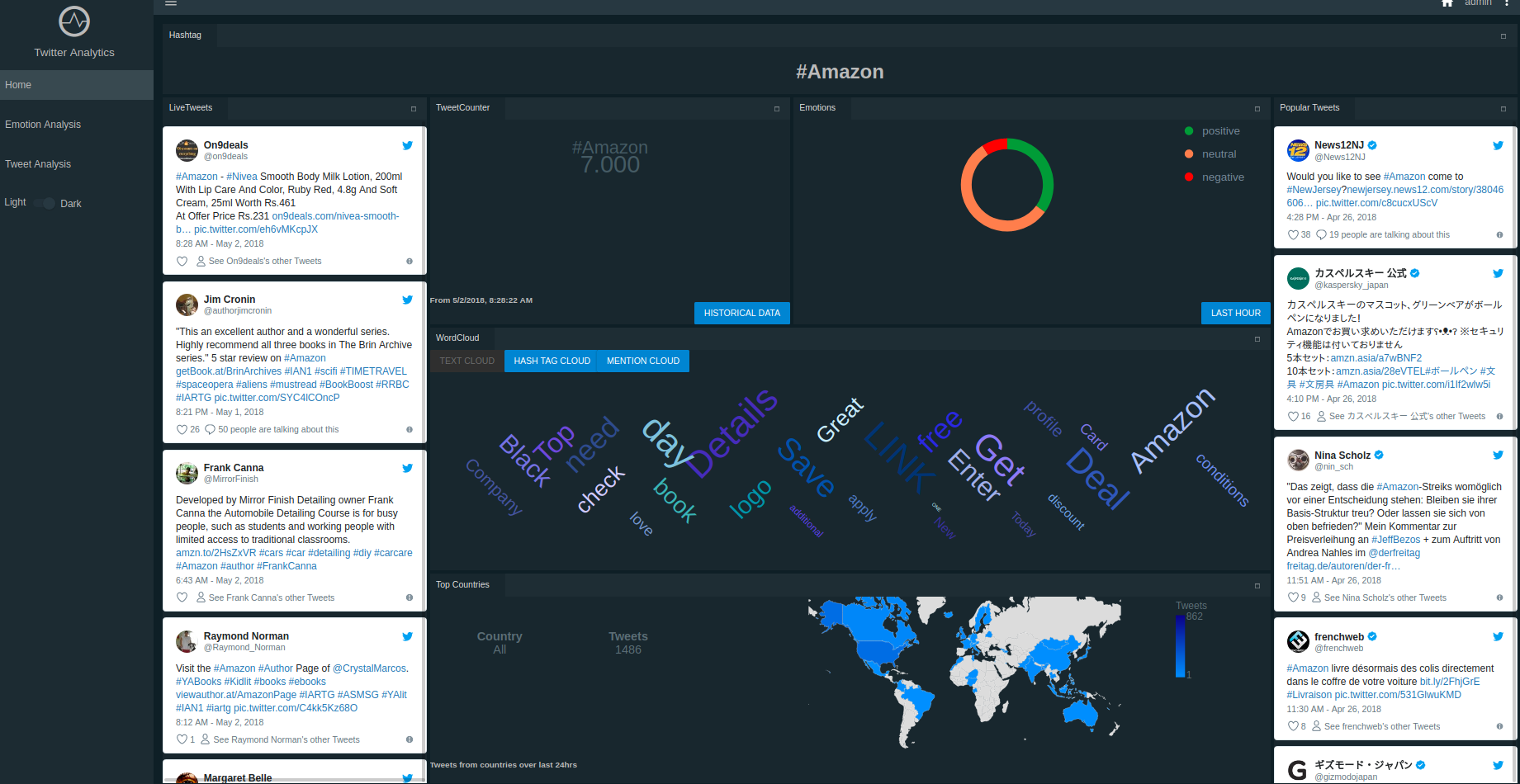Open the info icon on On9deals tweet
Screen dimensions: 1520x784
tap(410, 262)
